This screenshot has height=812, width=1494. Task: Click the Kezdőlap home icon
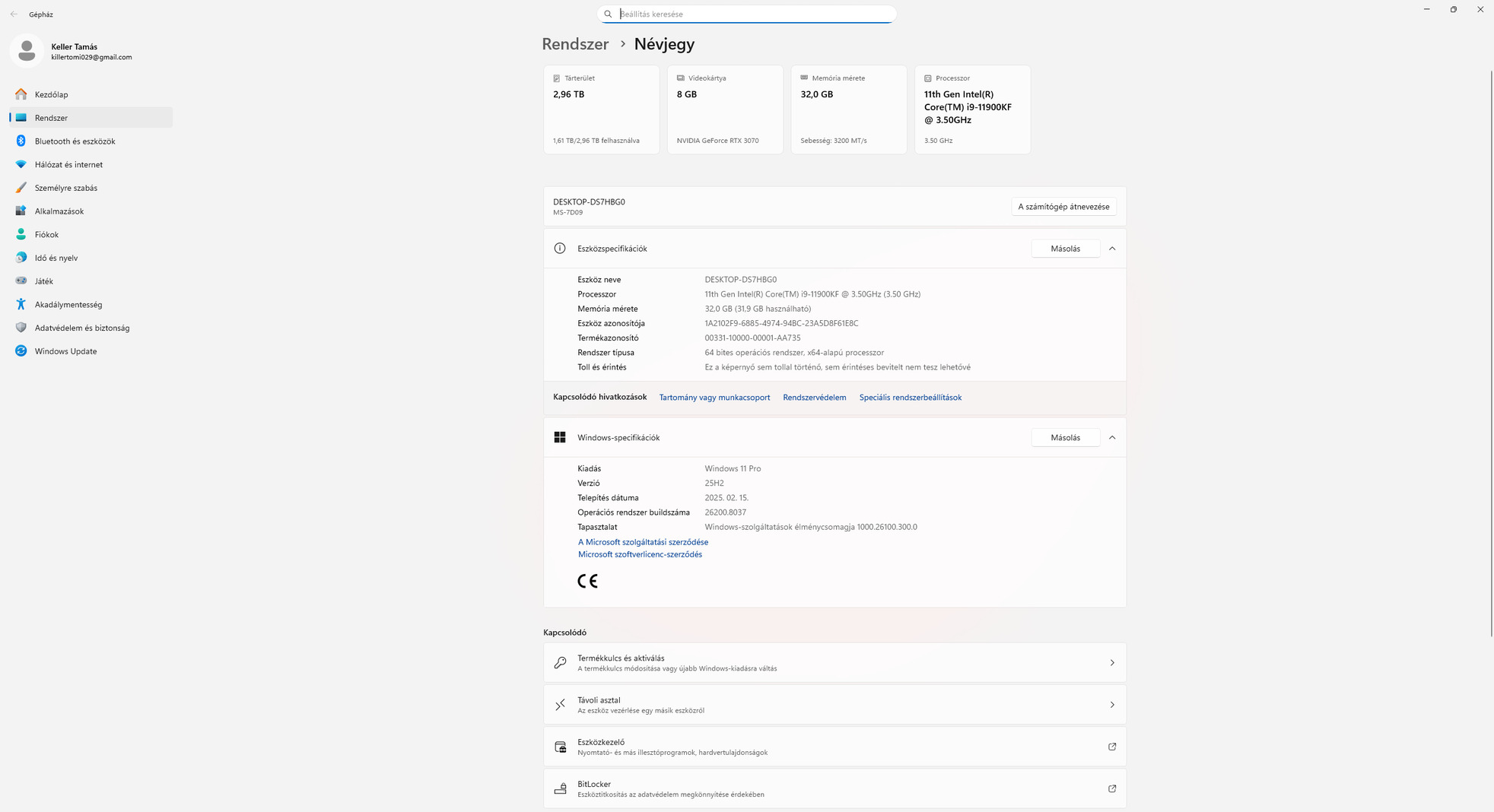21,94
